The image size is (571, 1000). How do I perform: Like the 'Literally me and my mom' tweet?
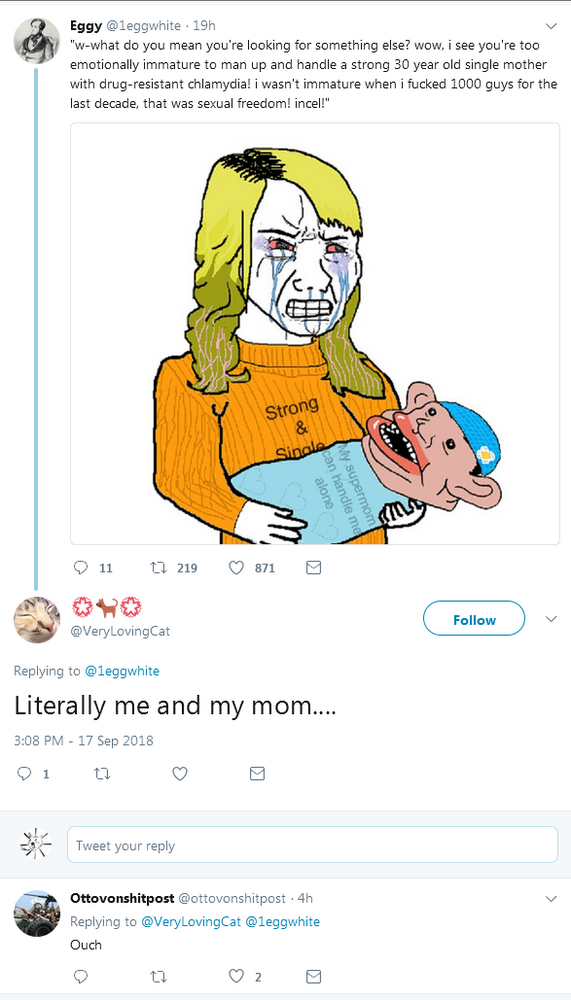tap(180, 774)
